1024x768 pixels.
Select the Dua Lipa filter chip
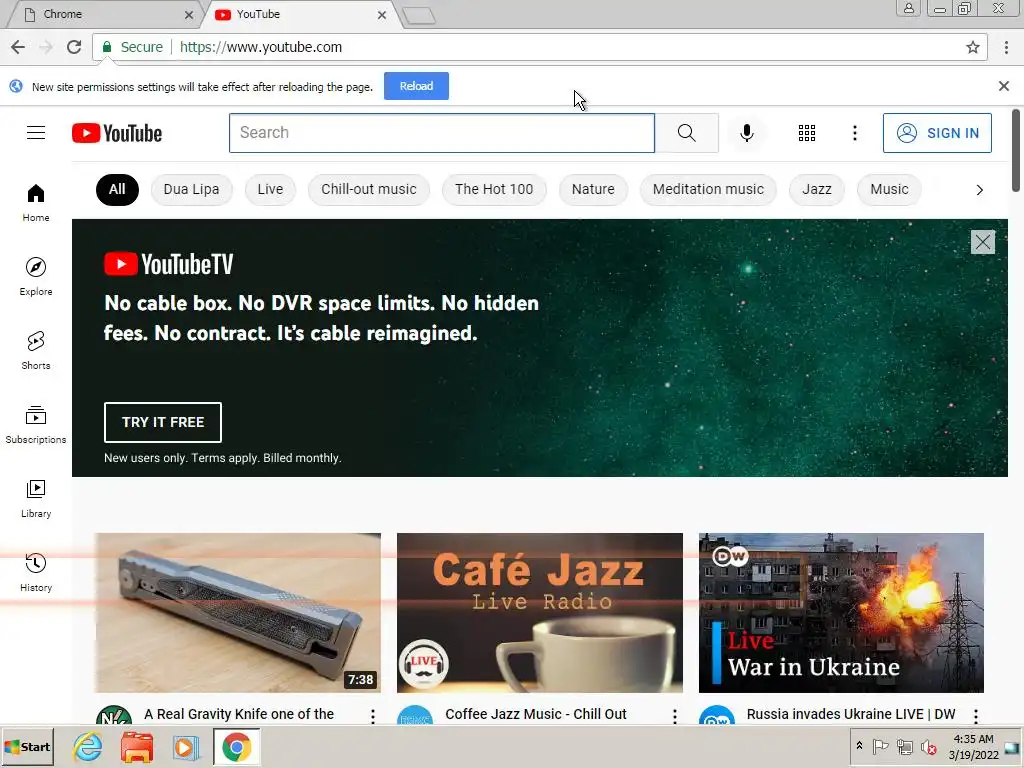coord(191,189)
